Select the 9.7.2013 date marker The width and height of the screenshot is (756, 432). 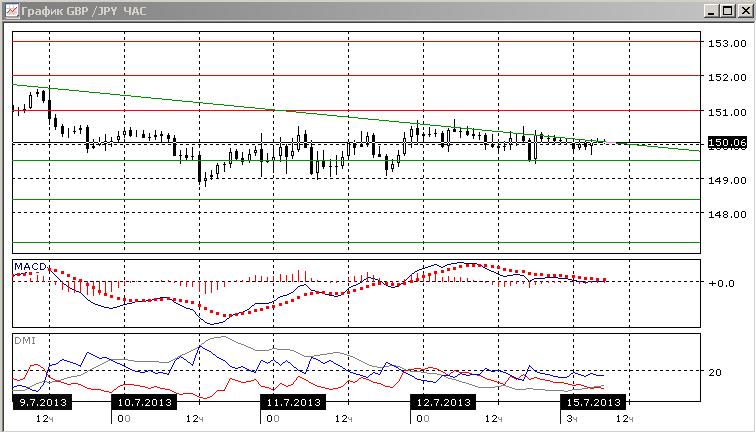click(42, 402)
